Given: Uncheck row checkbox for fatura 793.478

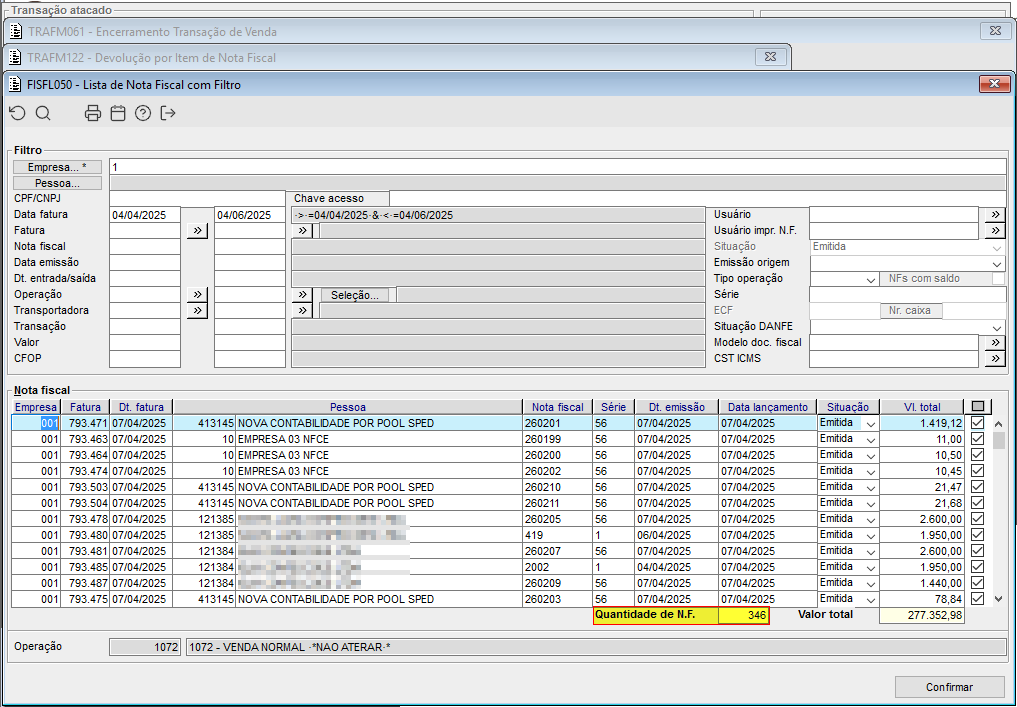Looking at the screenshot, I should tap(977, 519).
